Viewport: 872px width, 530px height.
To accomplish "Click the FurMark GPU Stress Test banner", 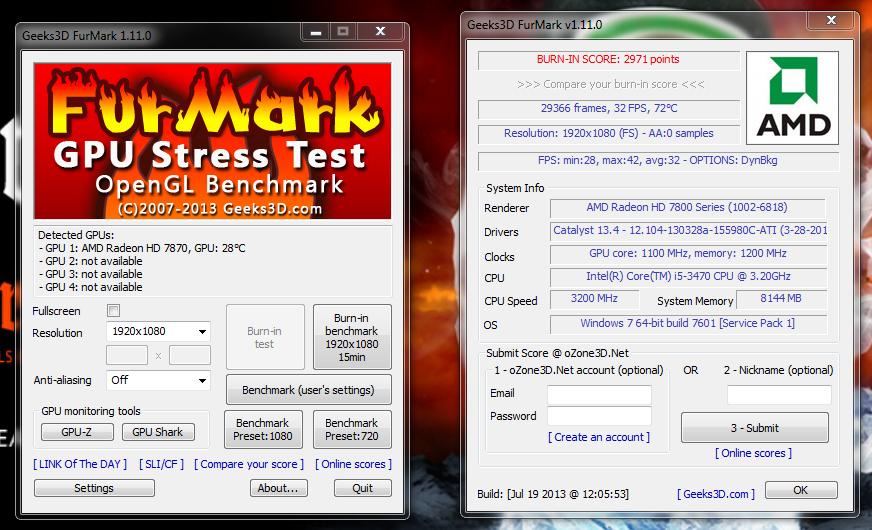I will point(212,141).
